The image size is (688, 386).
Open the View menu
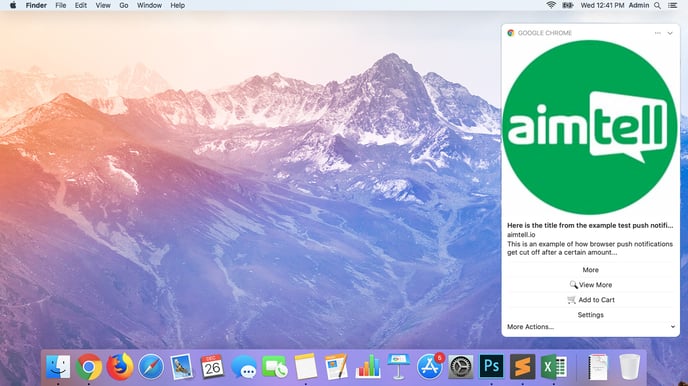(x=103, y=5)
